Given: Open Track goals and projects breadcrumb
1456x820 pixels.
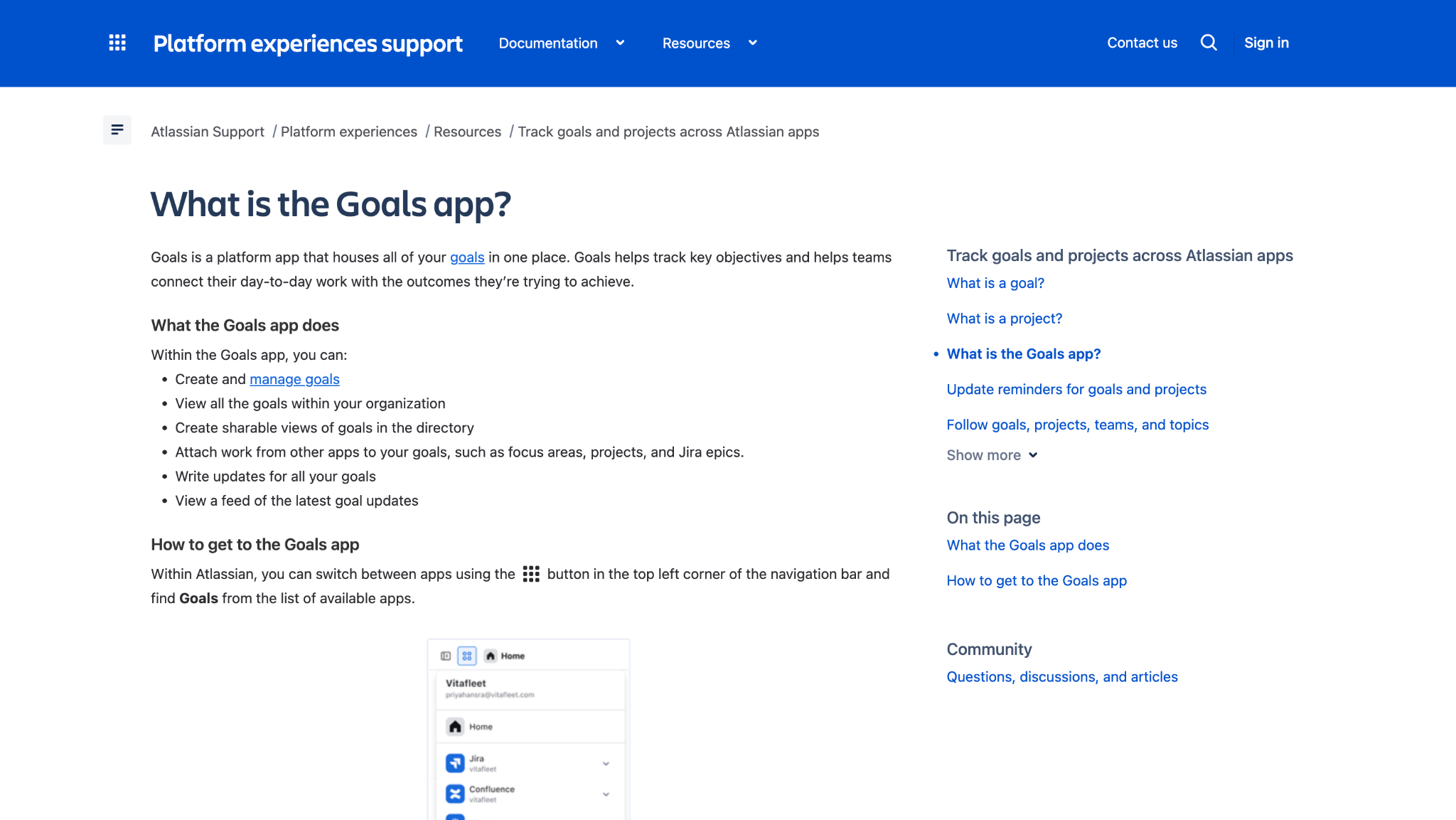Looking at the screenshot, I should 668,132.
